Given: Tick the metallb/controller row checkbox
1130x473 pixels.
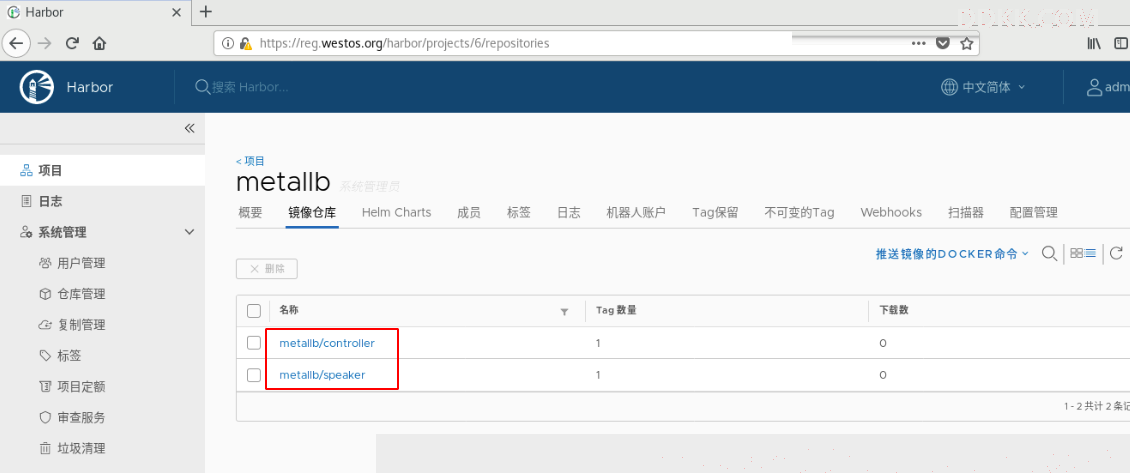Looking at the screenshot, I should pos(254,343).
